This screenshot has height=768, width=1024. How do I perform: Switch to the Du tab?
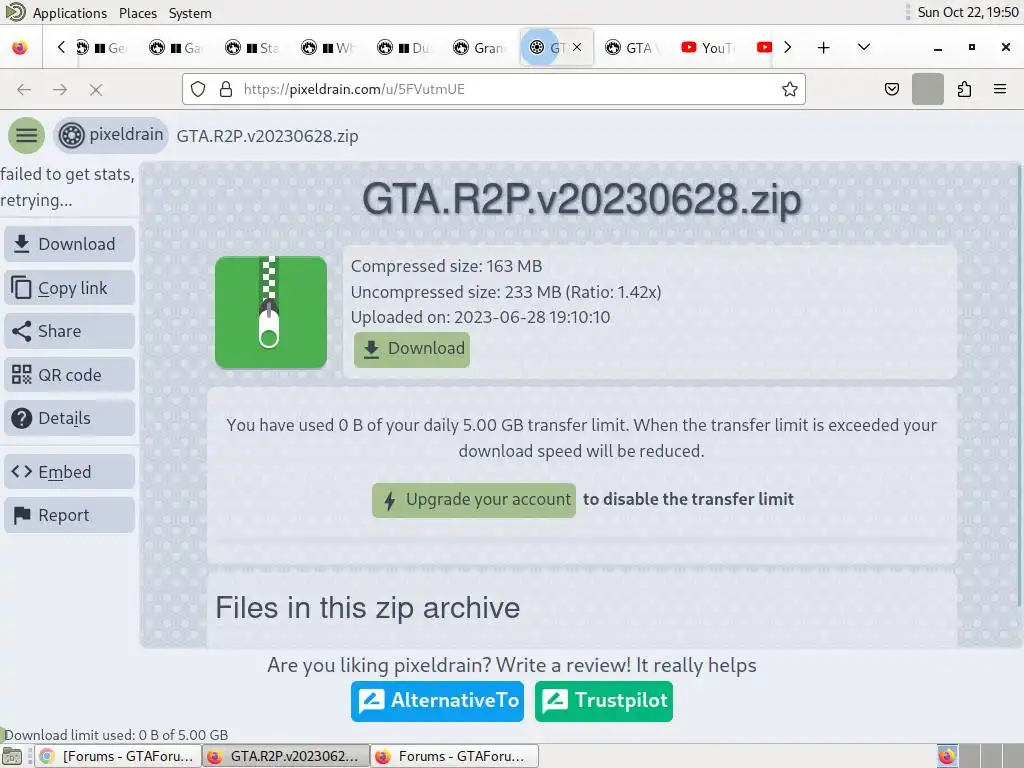pos(404,48)
